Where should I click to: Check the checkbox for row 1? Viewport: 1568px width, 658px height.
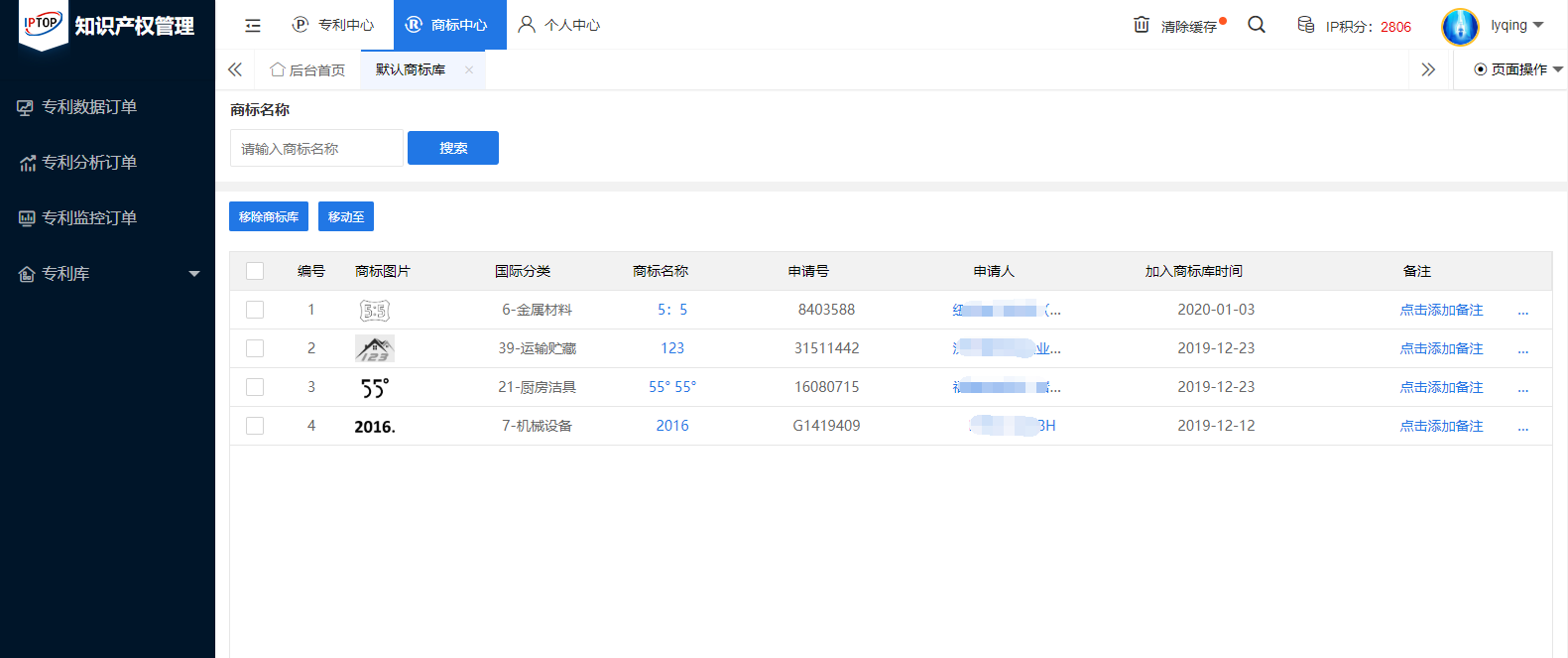point(255,310)
